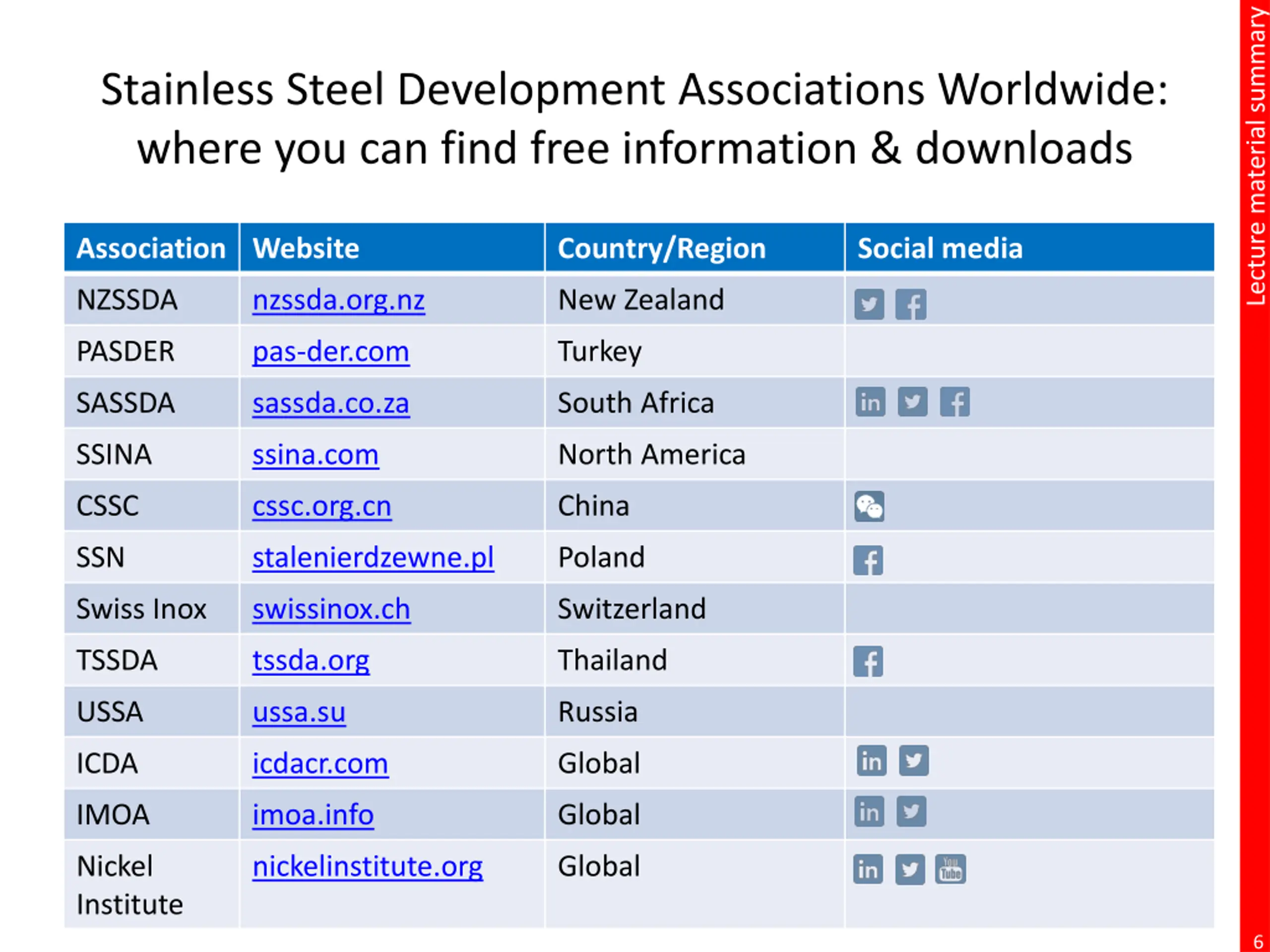Select the Nickel Institute association cell

pyautogui.click(x=152, y=885)
